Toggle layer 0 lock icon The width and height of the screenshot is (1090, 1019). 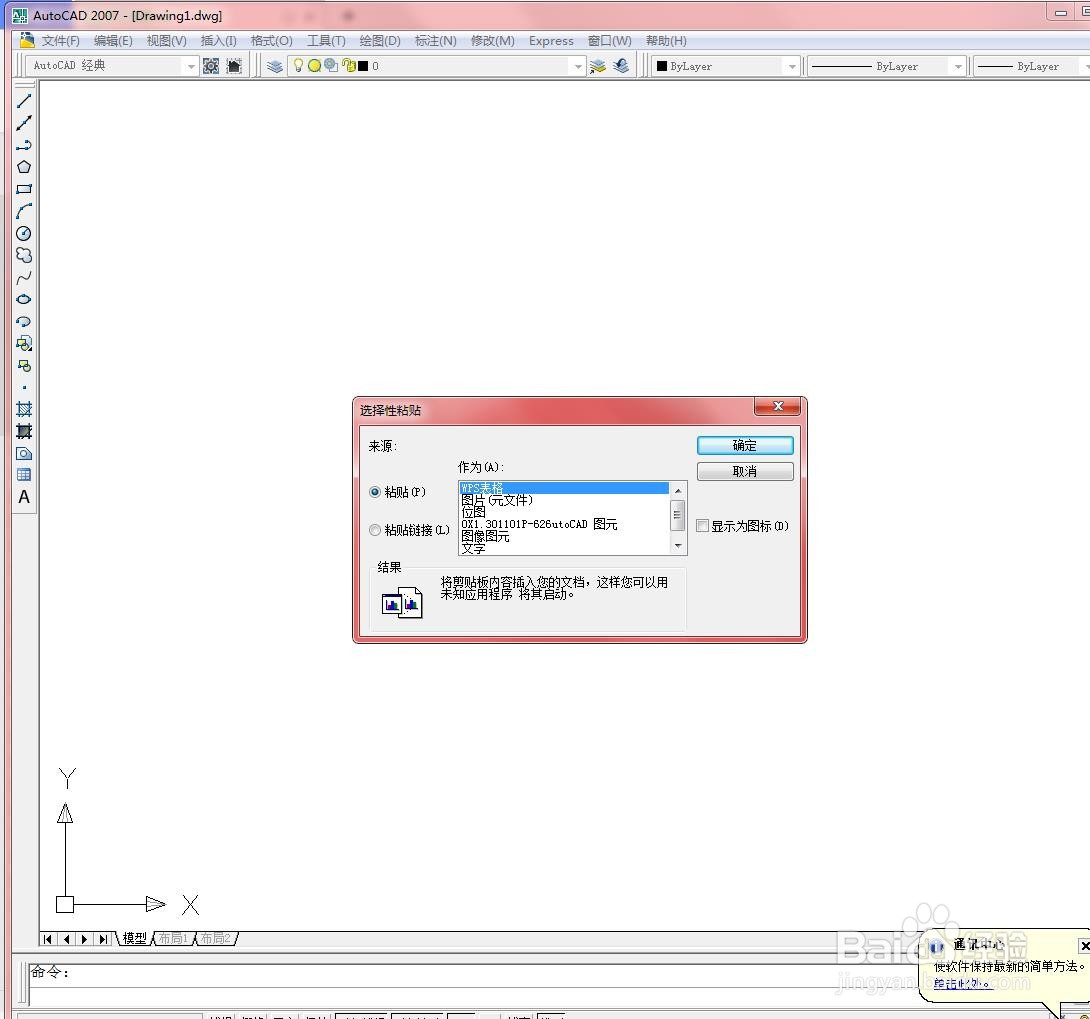tap(348, 66)
